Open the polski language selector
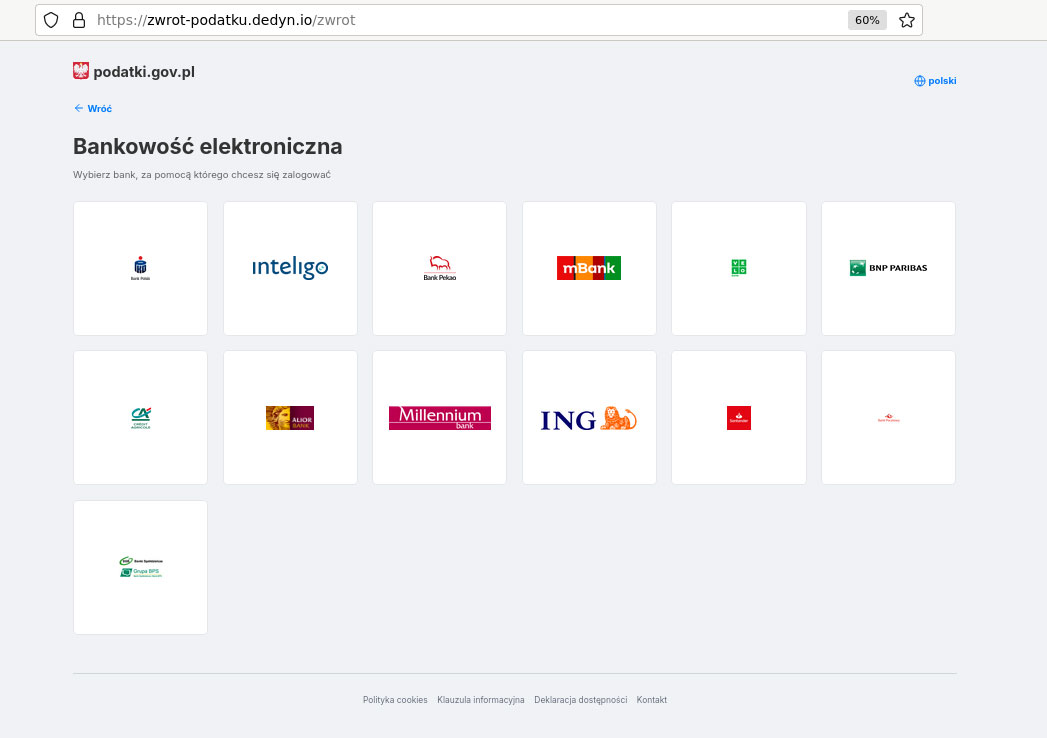The height and width of the screenshot is (738, 1047). point(936,81)
